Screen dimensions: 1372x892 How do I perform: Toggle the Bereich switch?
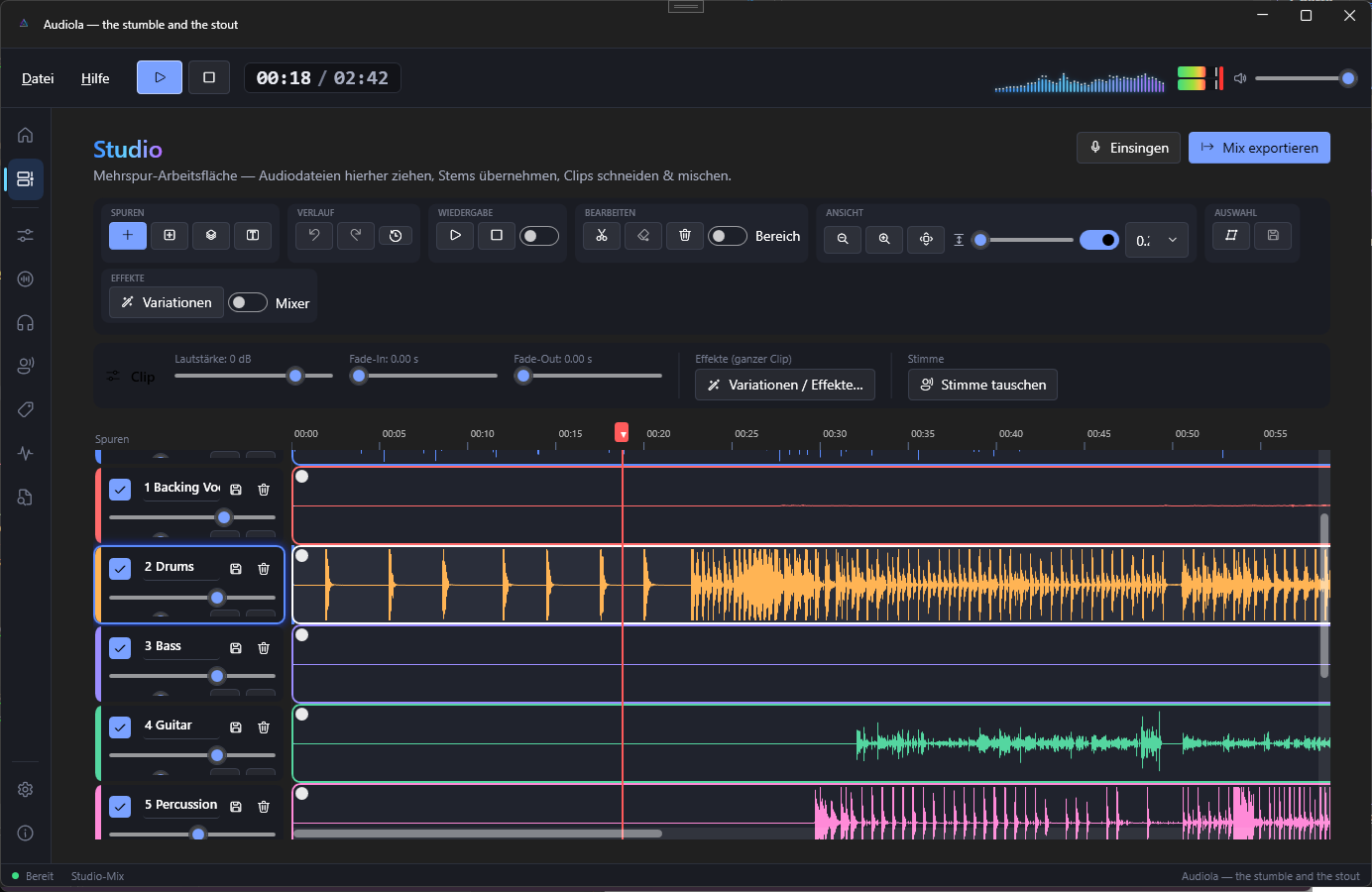click(728, 236)
